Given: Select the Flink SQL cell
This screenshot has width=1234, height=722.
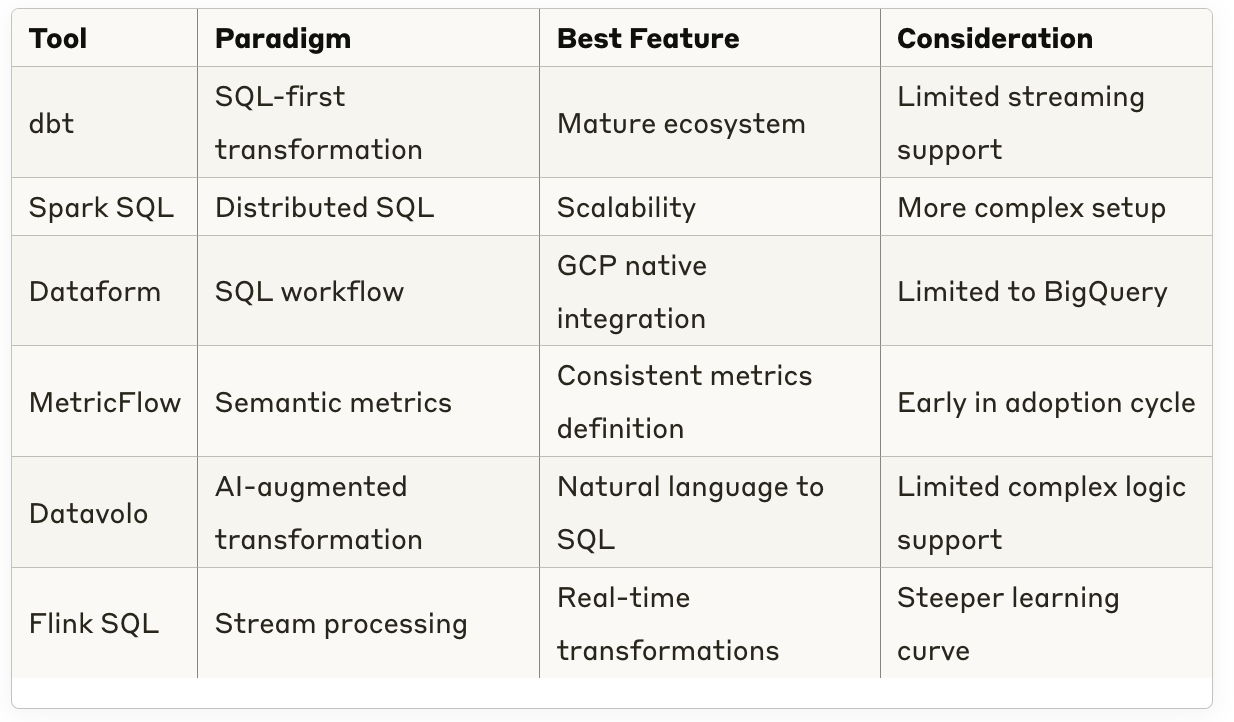Looking at the screenshot, I should point(94,624).
